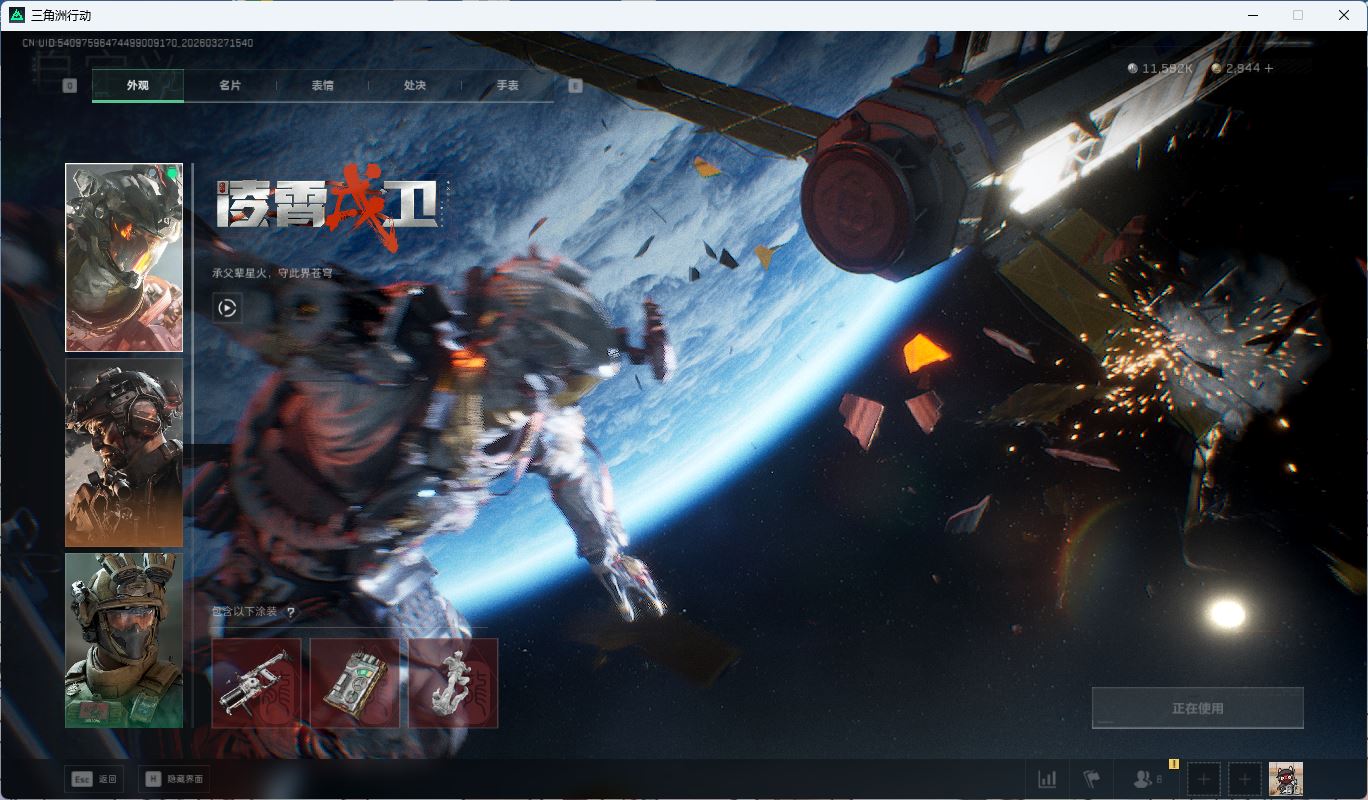1368x800 pixels.
Task: Click the second empty squad slot plus
Action: click(1244, 779)
